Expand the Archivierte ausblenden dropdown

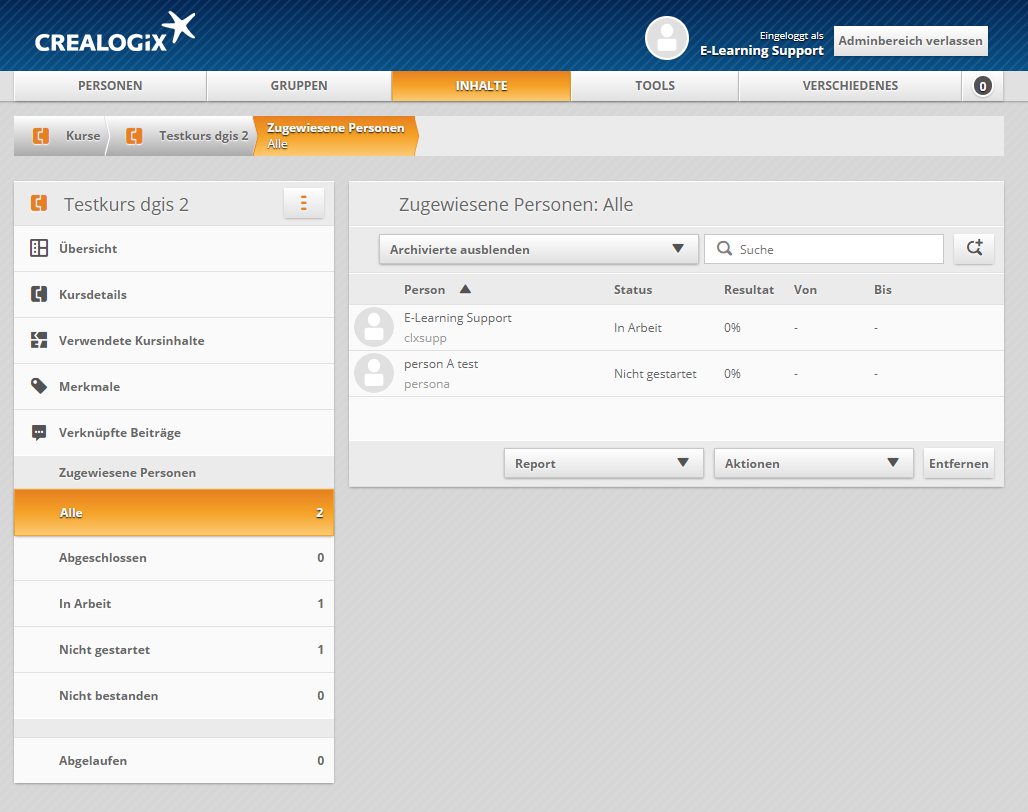(538, 249)
